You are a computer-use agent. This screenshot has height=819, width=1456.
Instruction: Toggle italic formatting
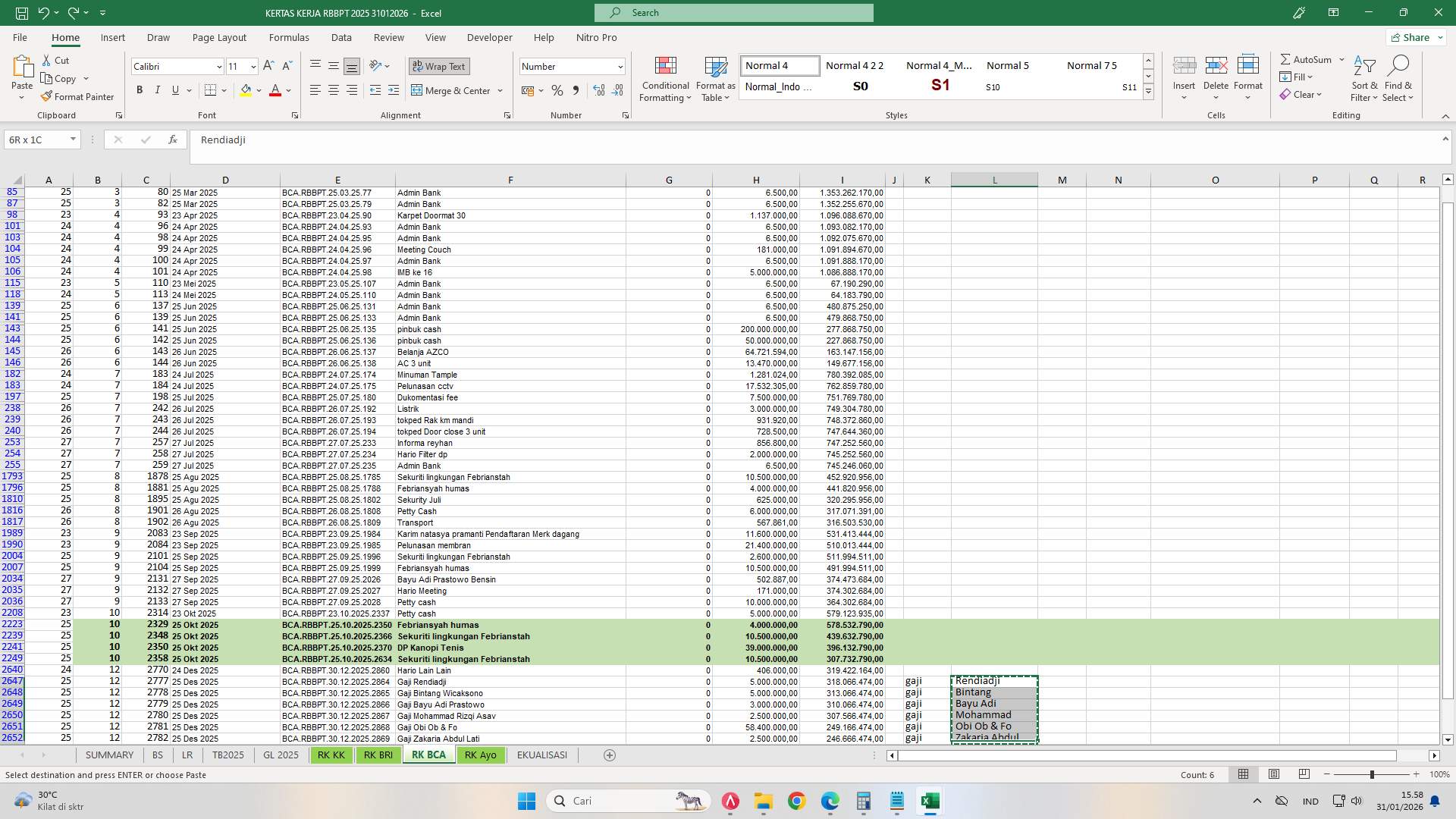(157, 89)
